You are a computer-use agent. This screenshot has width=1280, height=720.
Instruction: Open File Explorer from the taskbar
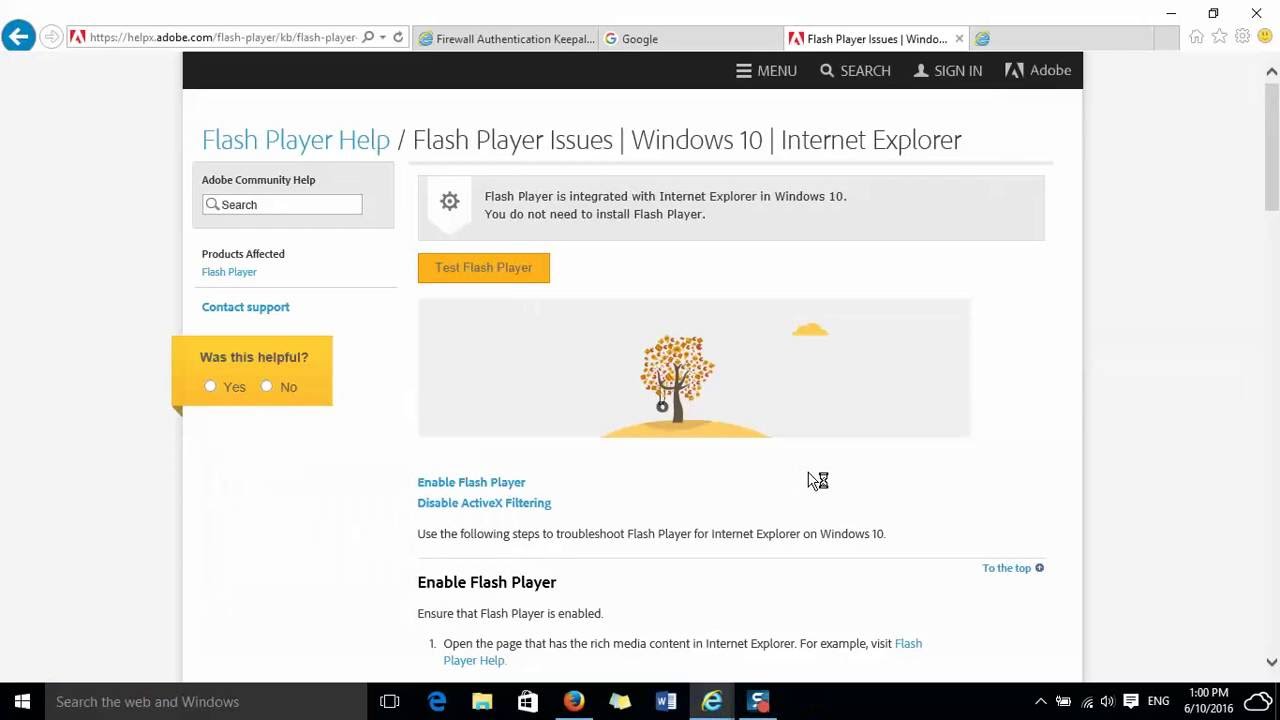(x=482, y=702)
